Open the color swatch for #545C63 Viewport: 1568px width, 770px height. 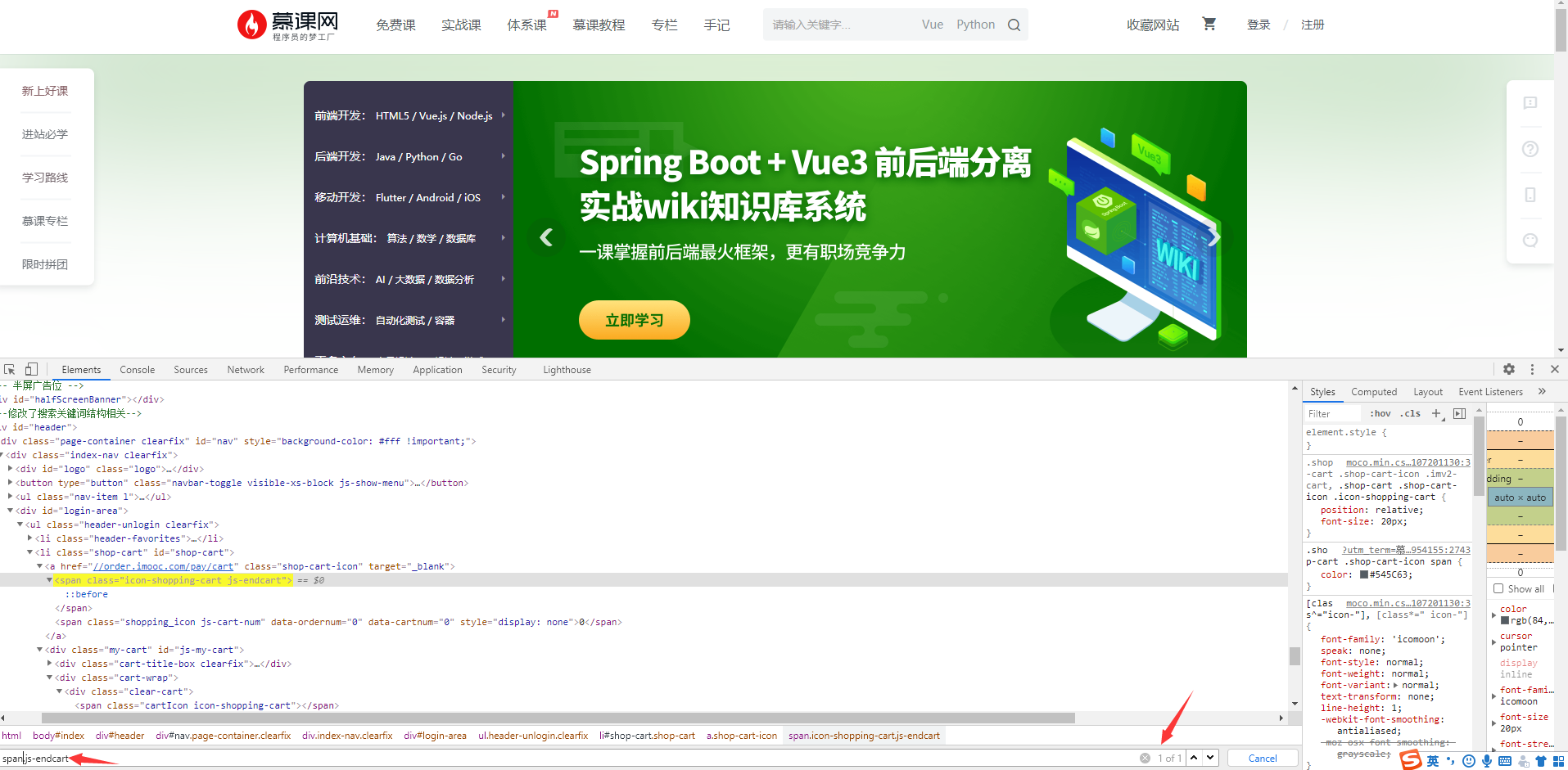coord(1364,574)
